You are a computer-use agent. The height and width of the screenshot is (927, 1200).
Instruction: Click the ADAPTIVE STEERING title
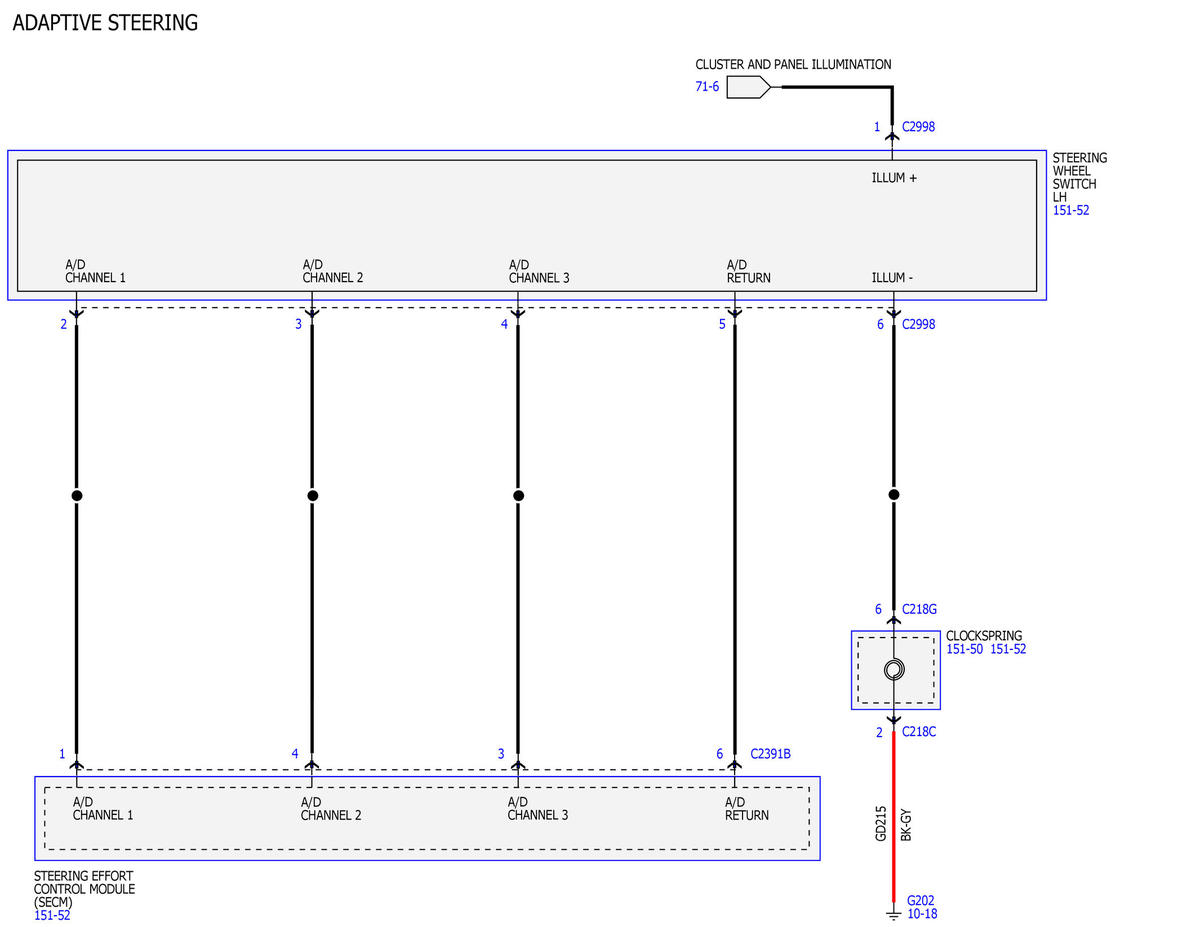click(105, 22)
